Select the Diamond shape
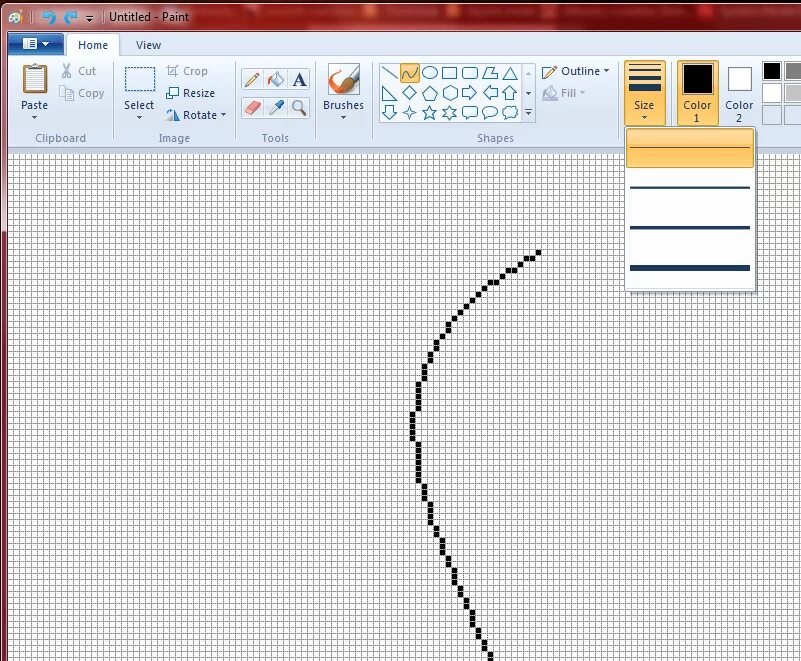801x661 pixels. (410, 93)
